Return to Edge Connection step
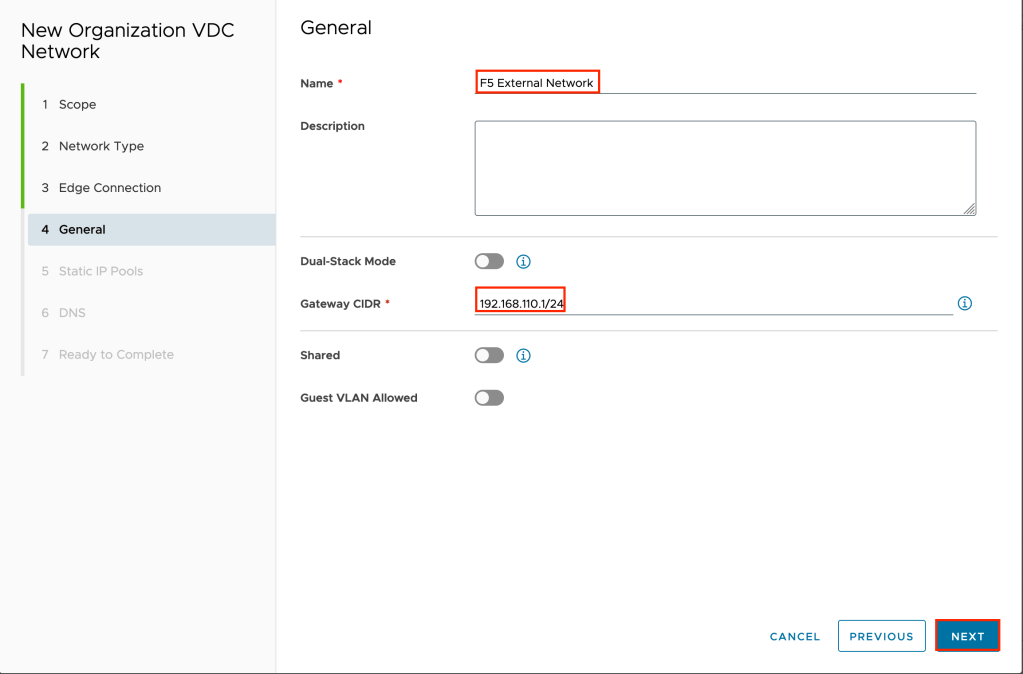Viewport: 1023px width, 674px height. [x=109, y=188]
